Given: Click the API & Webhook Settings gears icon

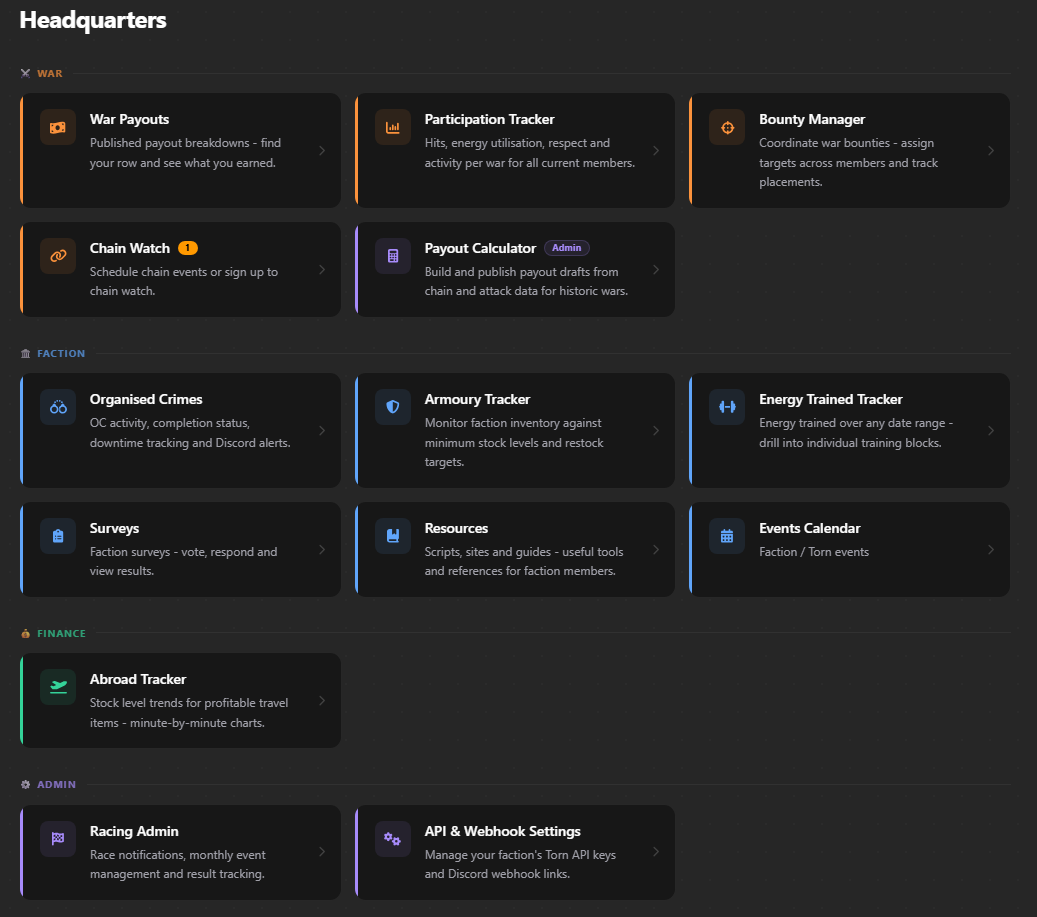Looking at the screenshot, I should coord(393,839).
